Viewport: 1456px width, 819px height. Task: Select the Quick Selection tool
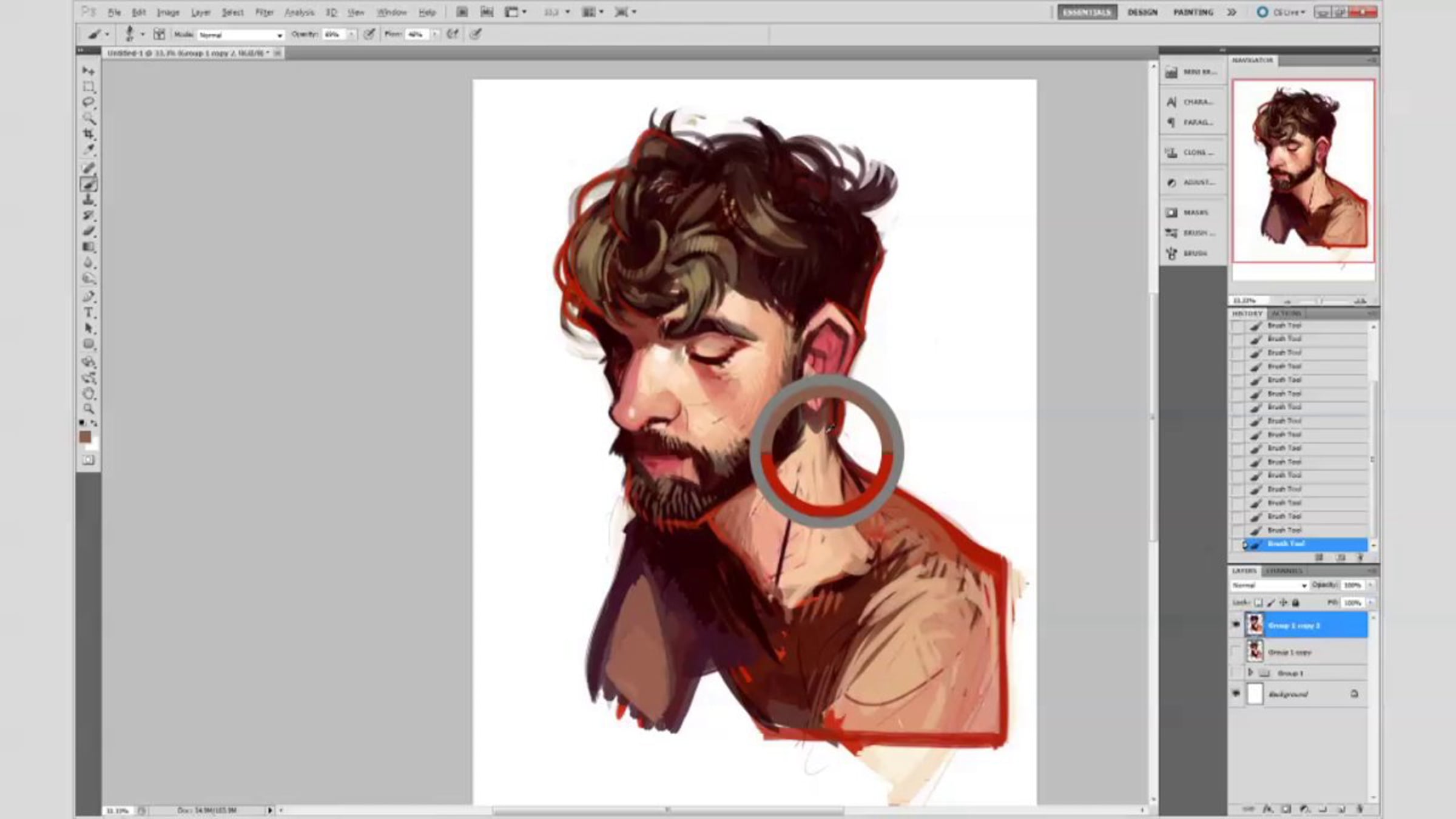89,118
